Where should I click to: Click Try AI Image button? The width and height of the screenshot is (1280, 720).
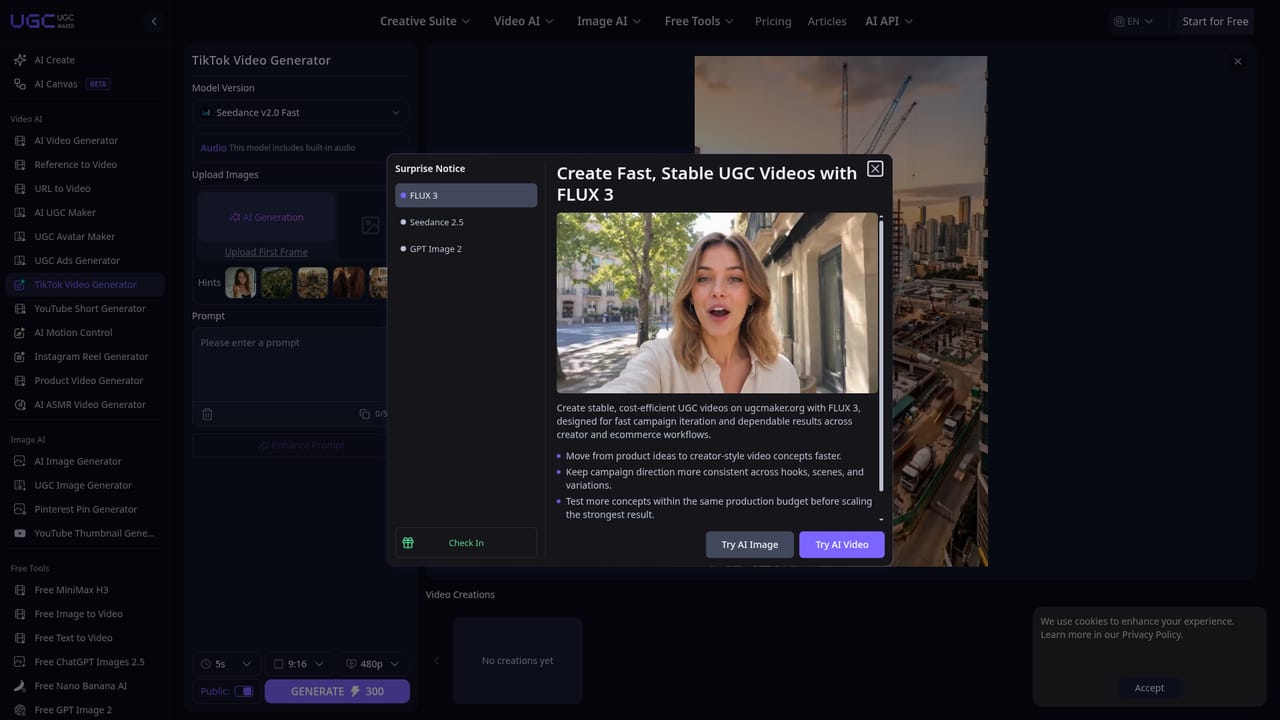[750, 544]
